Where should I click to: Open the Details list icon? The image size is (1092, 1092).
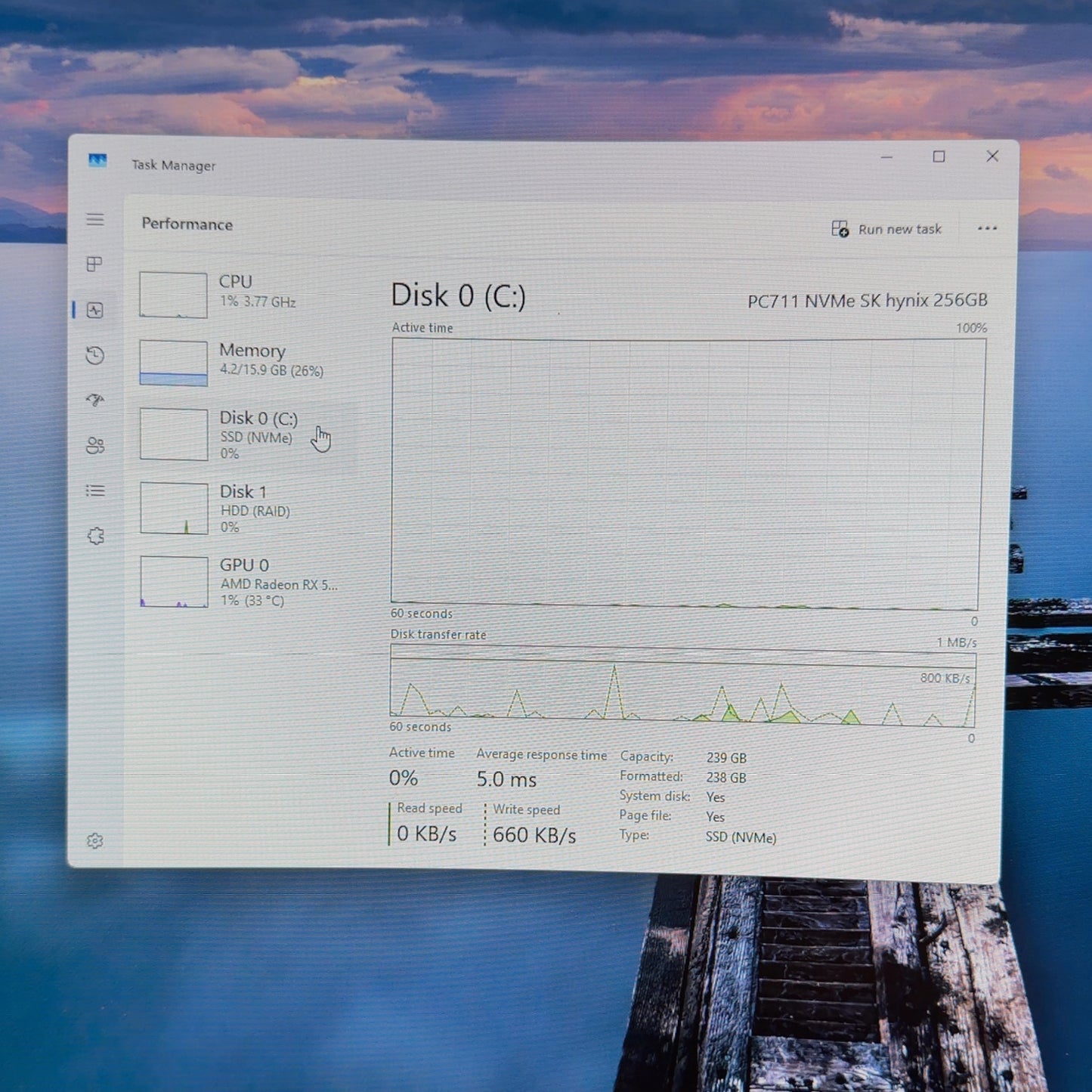pos(95,490)
